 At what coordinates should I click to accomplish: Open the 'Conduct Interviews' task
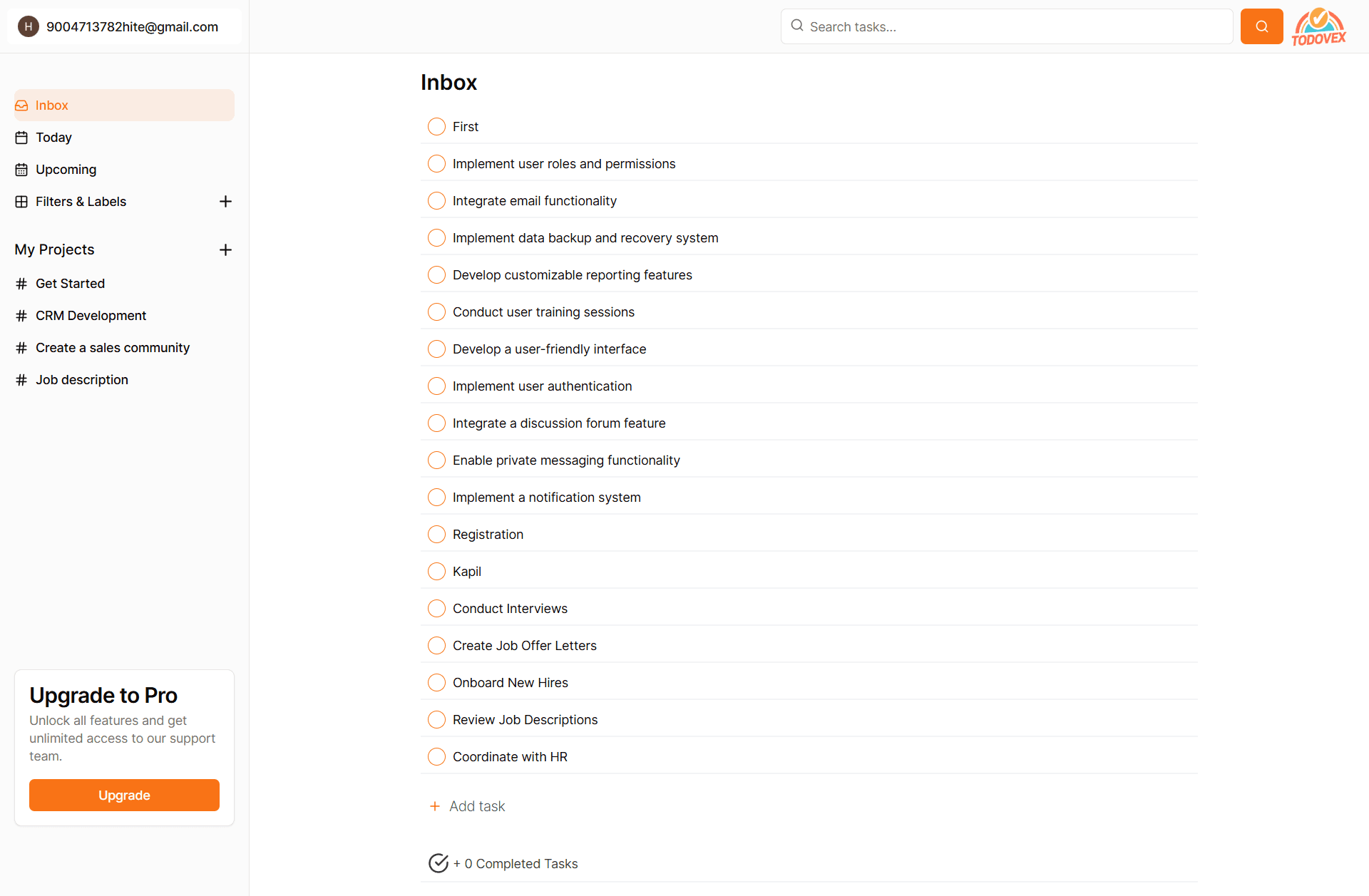[510, 609]
